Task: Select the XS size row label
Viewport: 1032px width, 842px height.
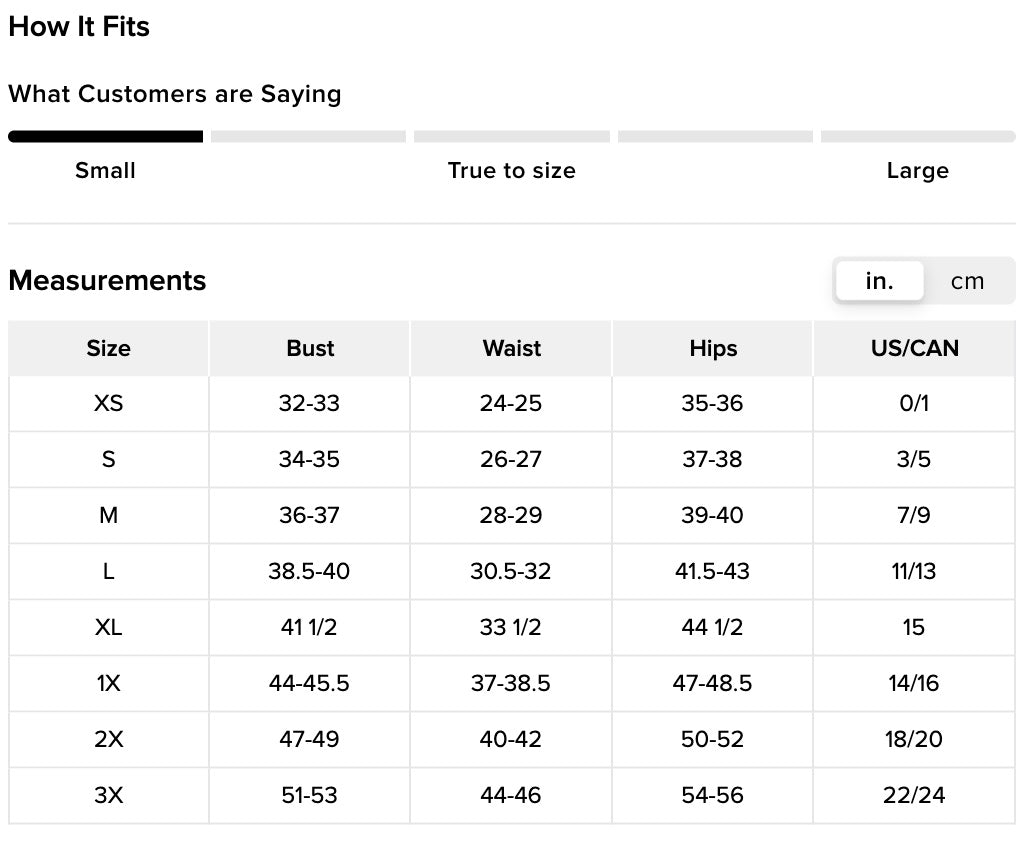Action: tap(108, 404)
